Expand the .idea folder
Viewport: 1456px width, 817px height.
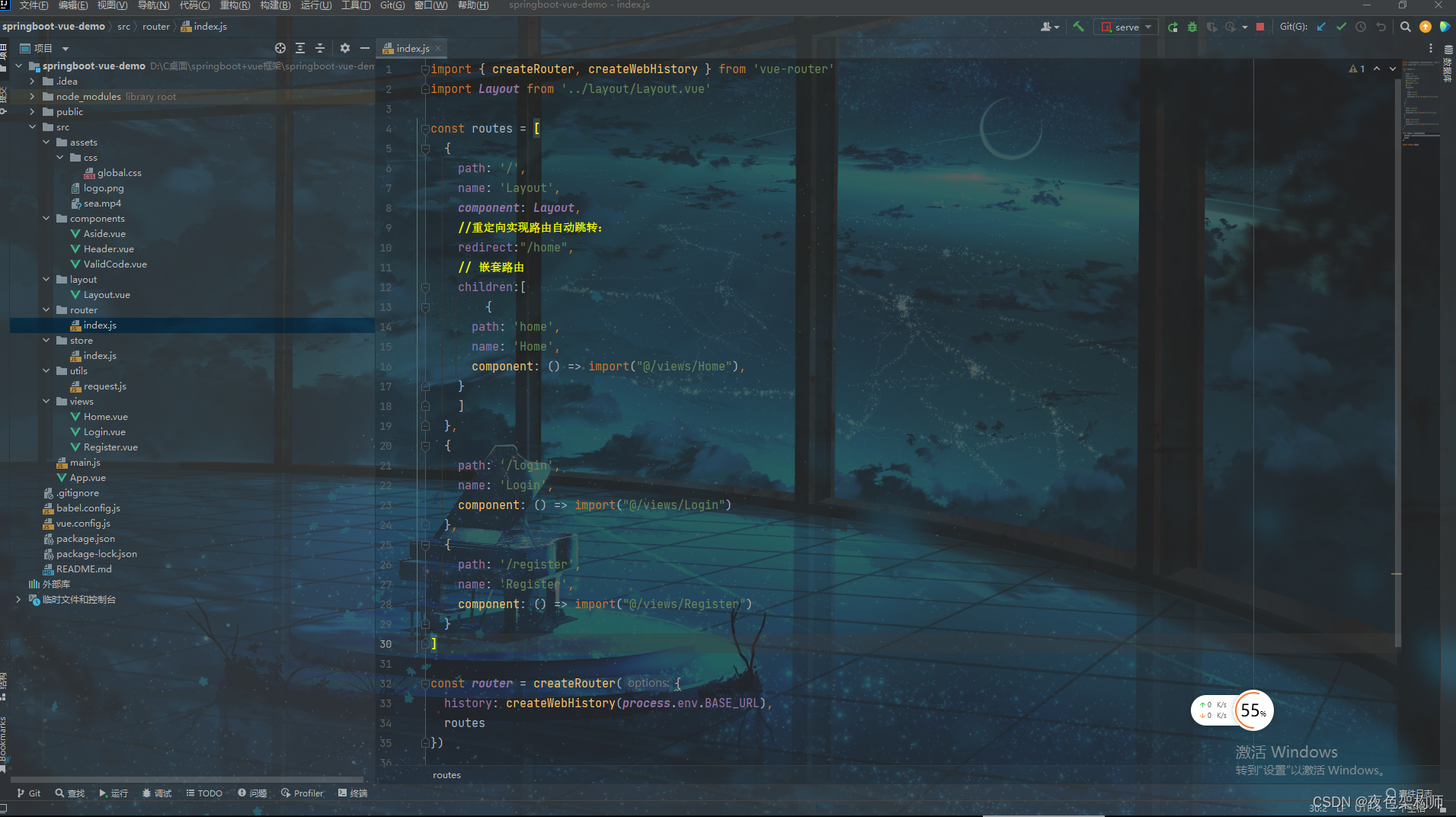tap(32, 82)
